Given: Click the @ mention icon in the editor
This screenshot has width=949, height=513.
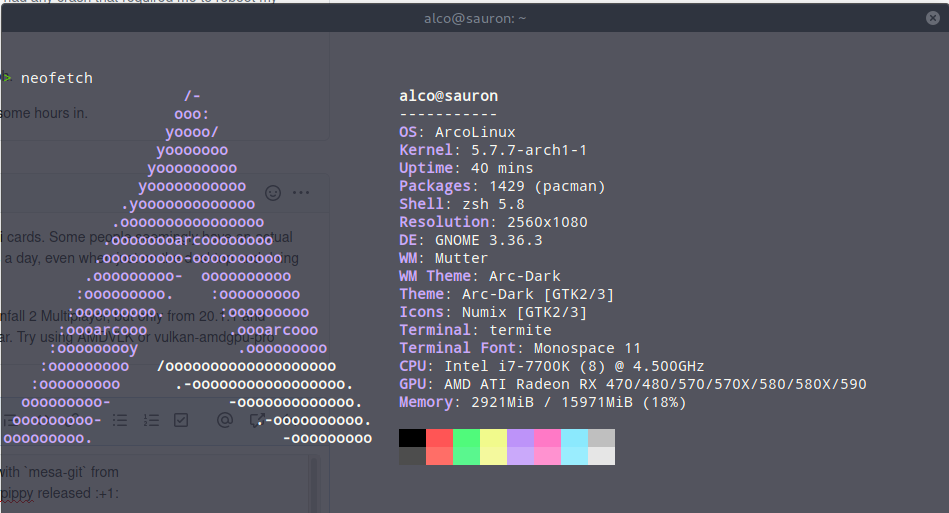Looking at the screenshot, I should 225,420.
